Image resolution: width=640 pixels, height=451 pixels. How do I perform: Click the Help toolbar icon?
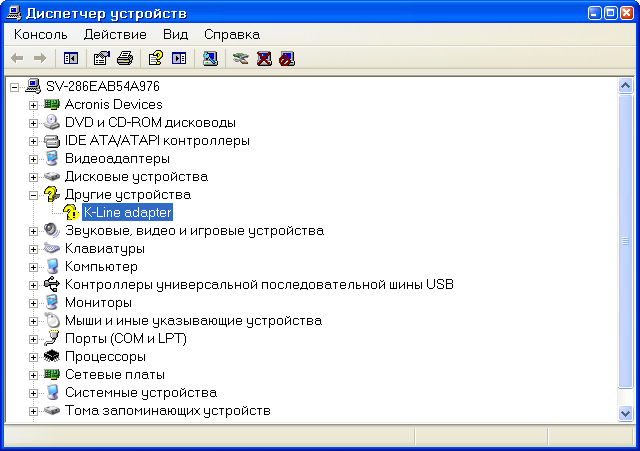click(x=155, y=58)
